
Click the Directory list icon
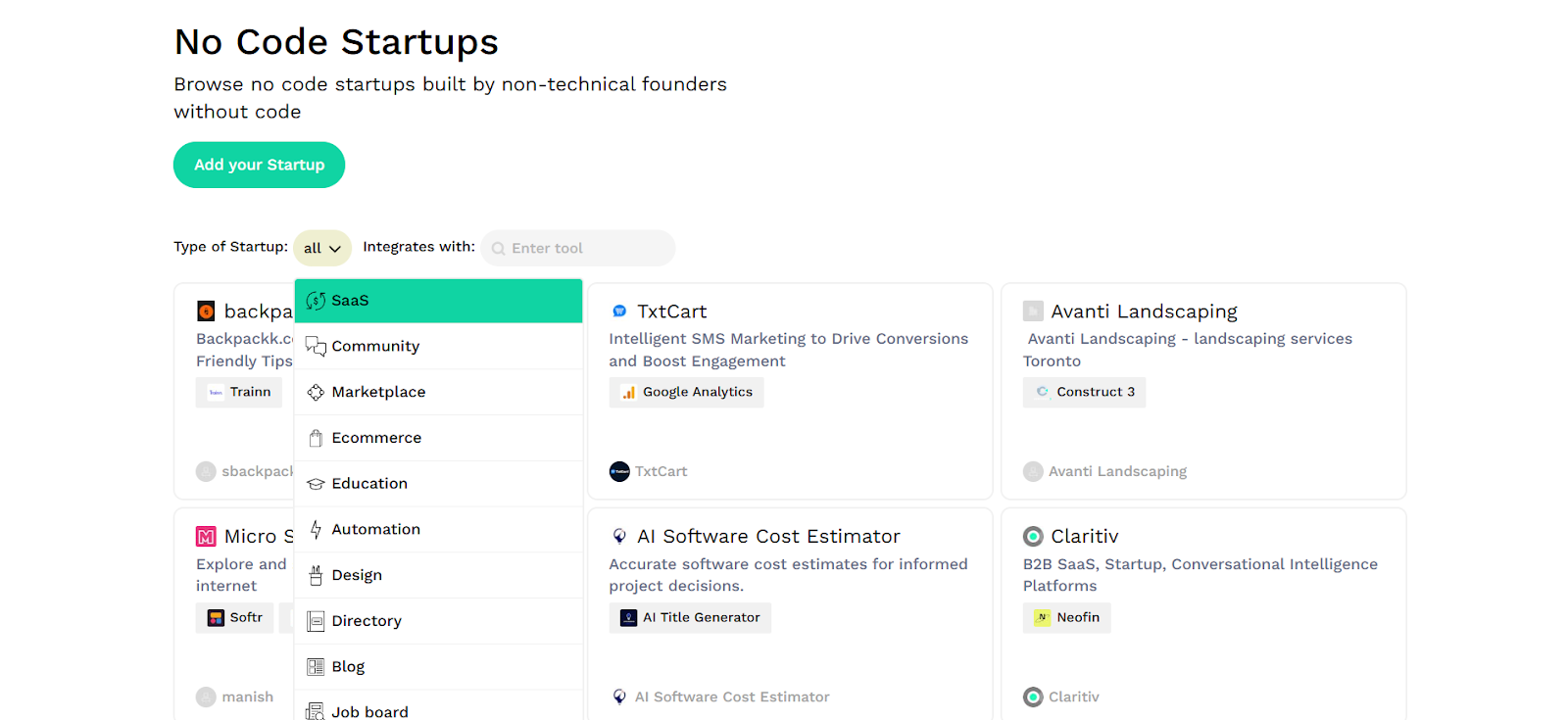(316, 621)
